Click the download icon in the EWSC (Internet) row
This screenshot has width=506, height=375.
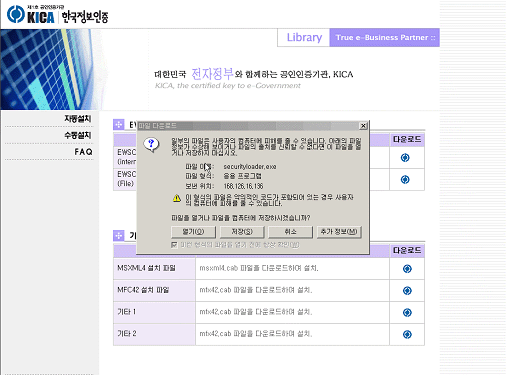[405, 157]
